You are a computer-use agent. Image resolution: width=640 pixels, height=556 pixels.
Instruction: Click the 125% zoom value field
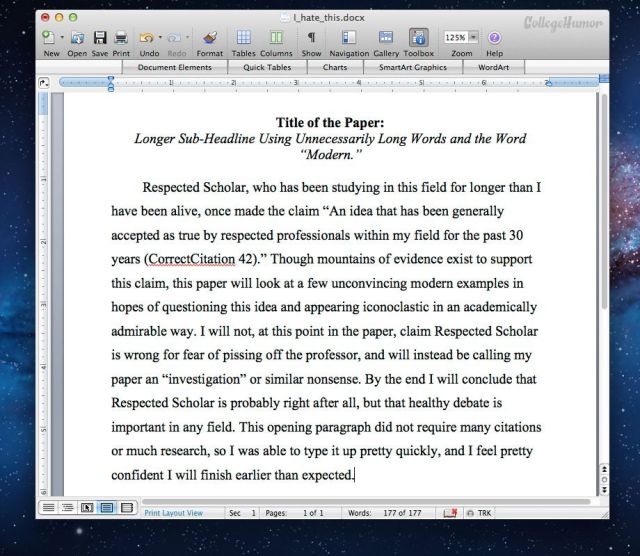[455, 38]
